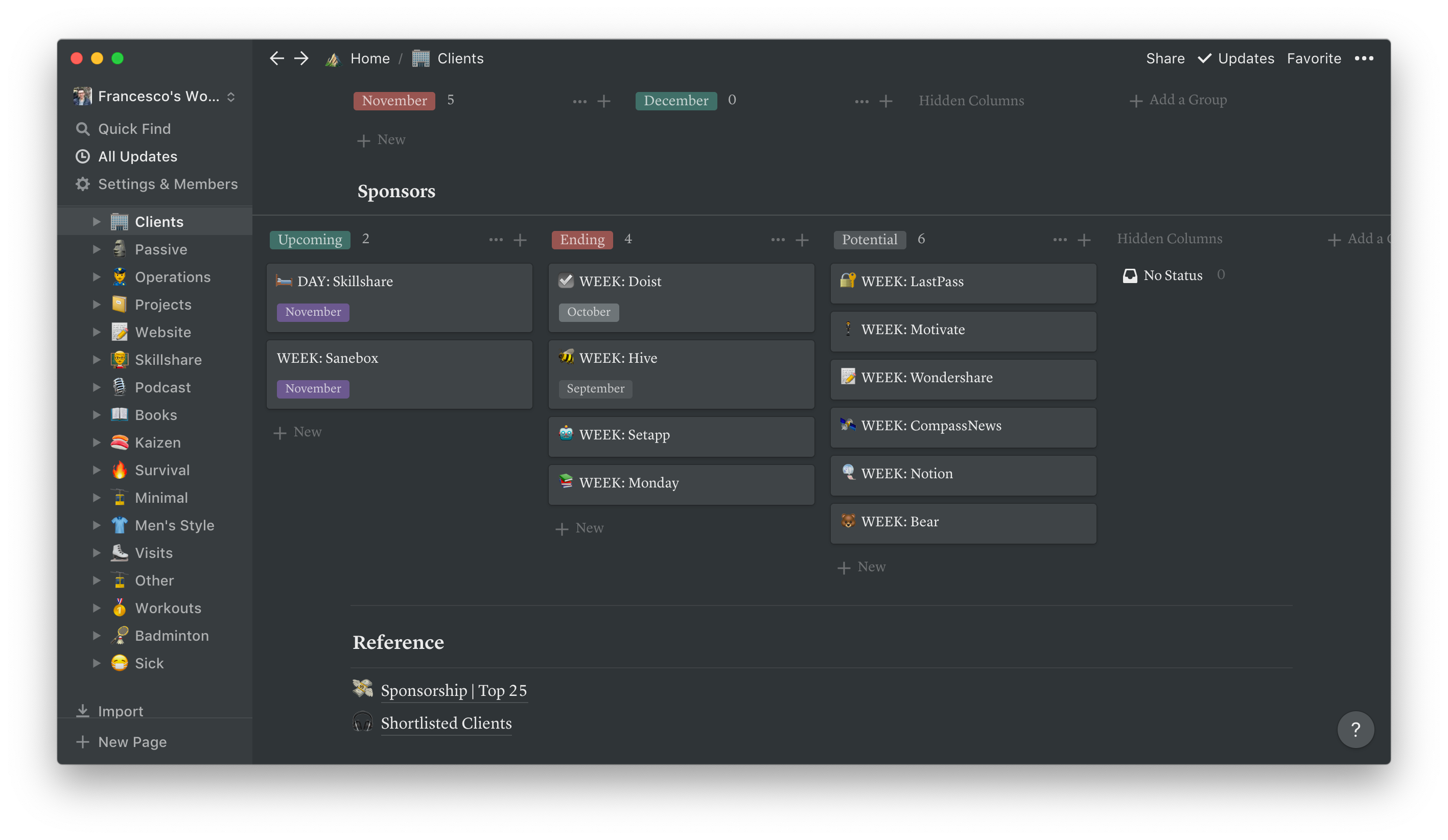
Task: Expand the Podcast sidebar item
Action: [x=96, y=387]
